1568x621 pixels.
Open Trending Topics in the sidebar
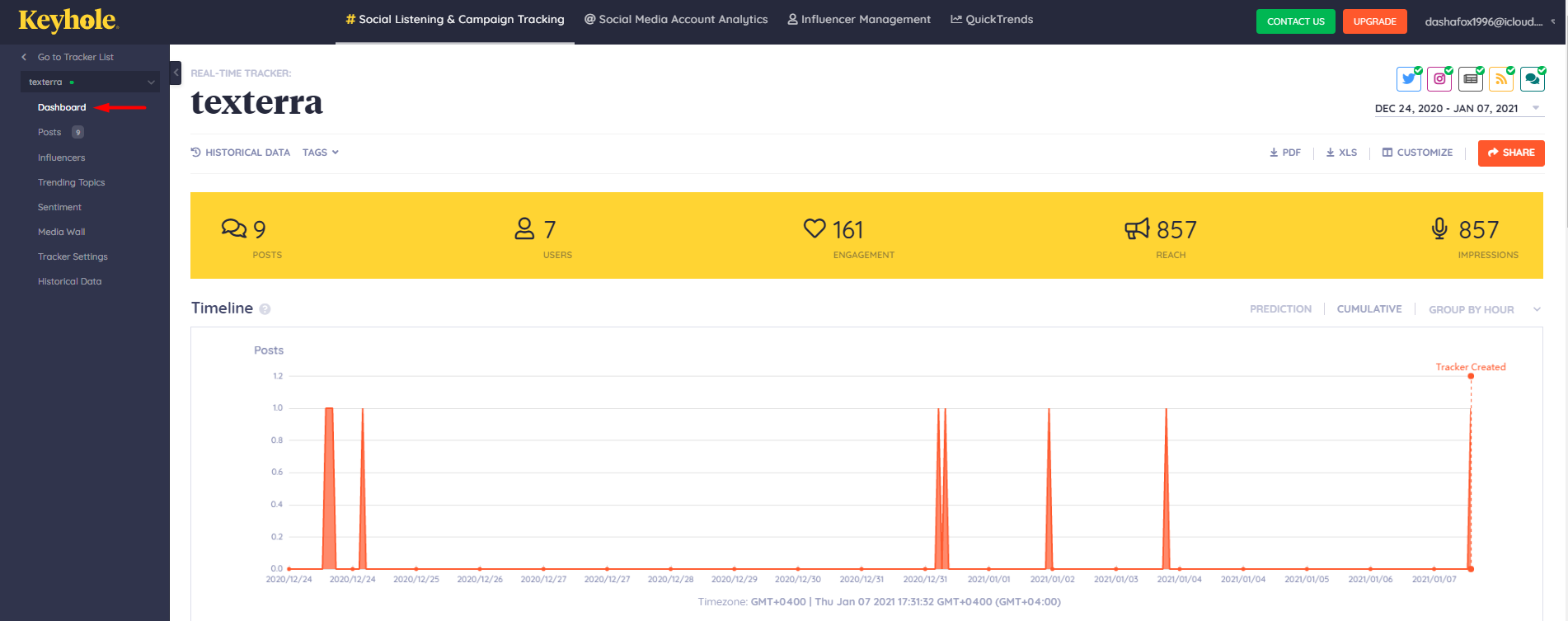pos(71,182)
